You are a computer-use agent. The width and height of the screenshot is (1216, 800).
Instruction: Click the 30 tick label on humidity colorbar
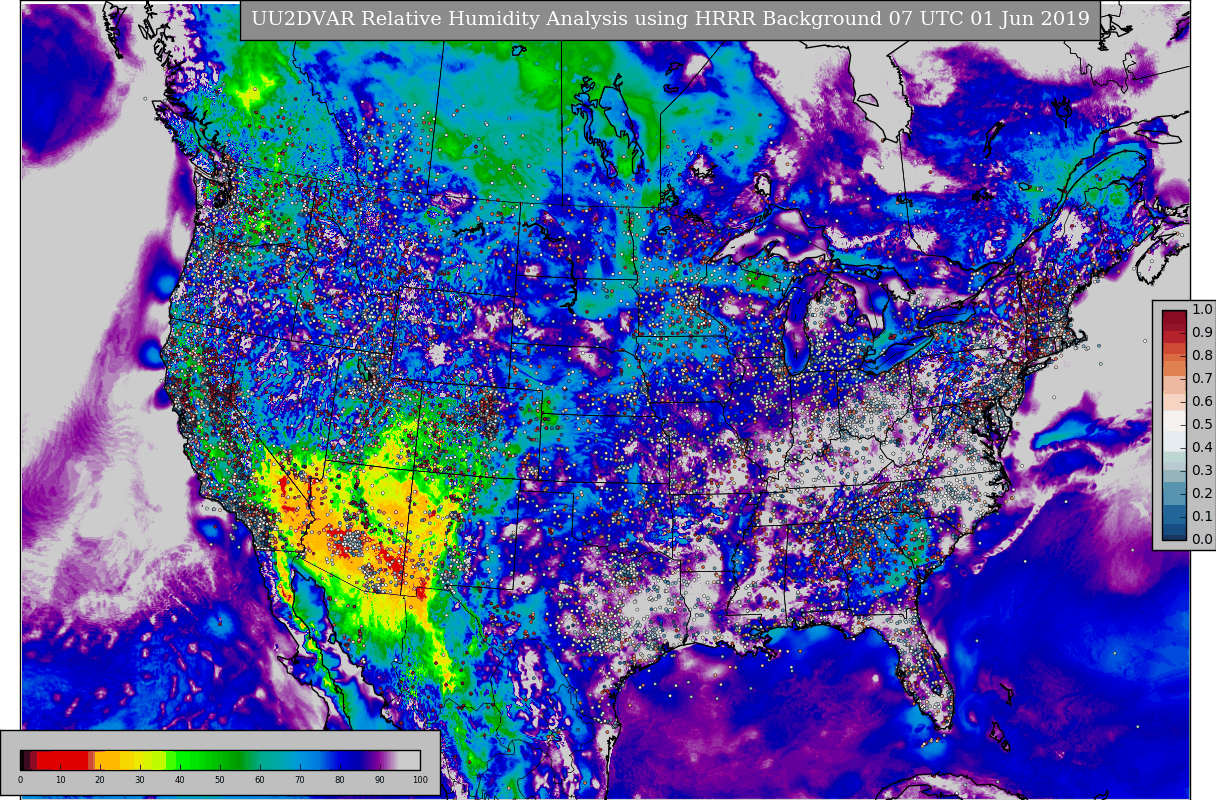click(140, 780)
